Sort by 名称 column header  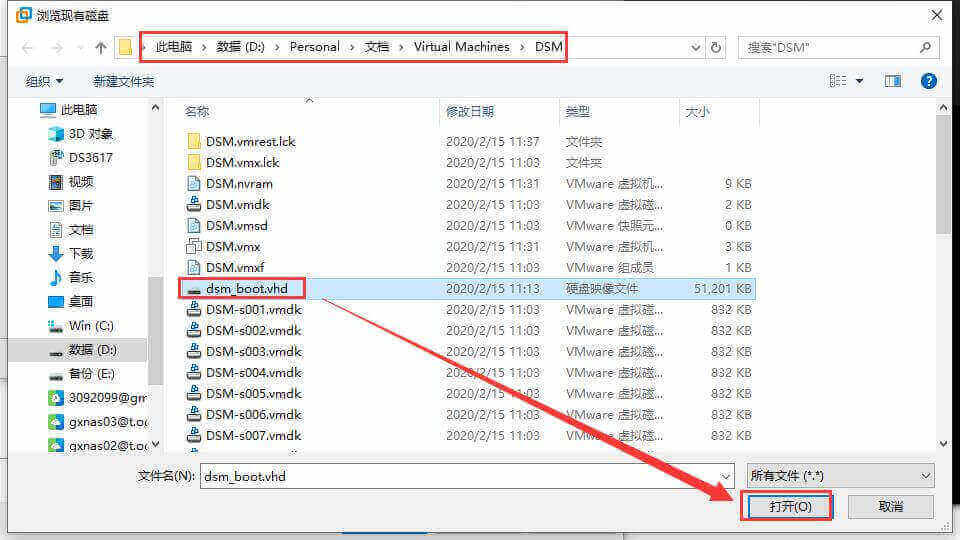197,111
